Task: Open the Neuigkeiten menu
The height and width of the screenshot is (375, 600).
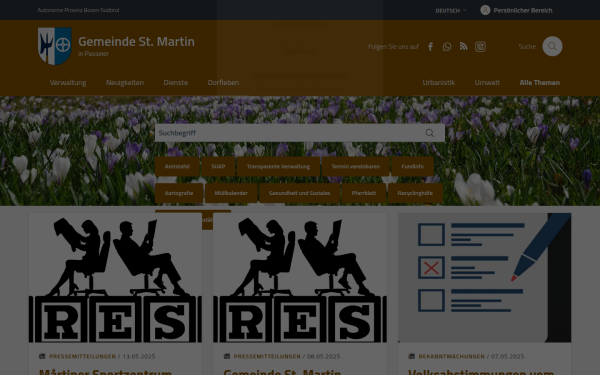Action: [x=125, y=83]
